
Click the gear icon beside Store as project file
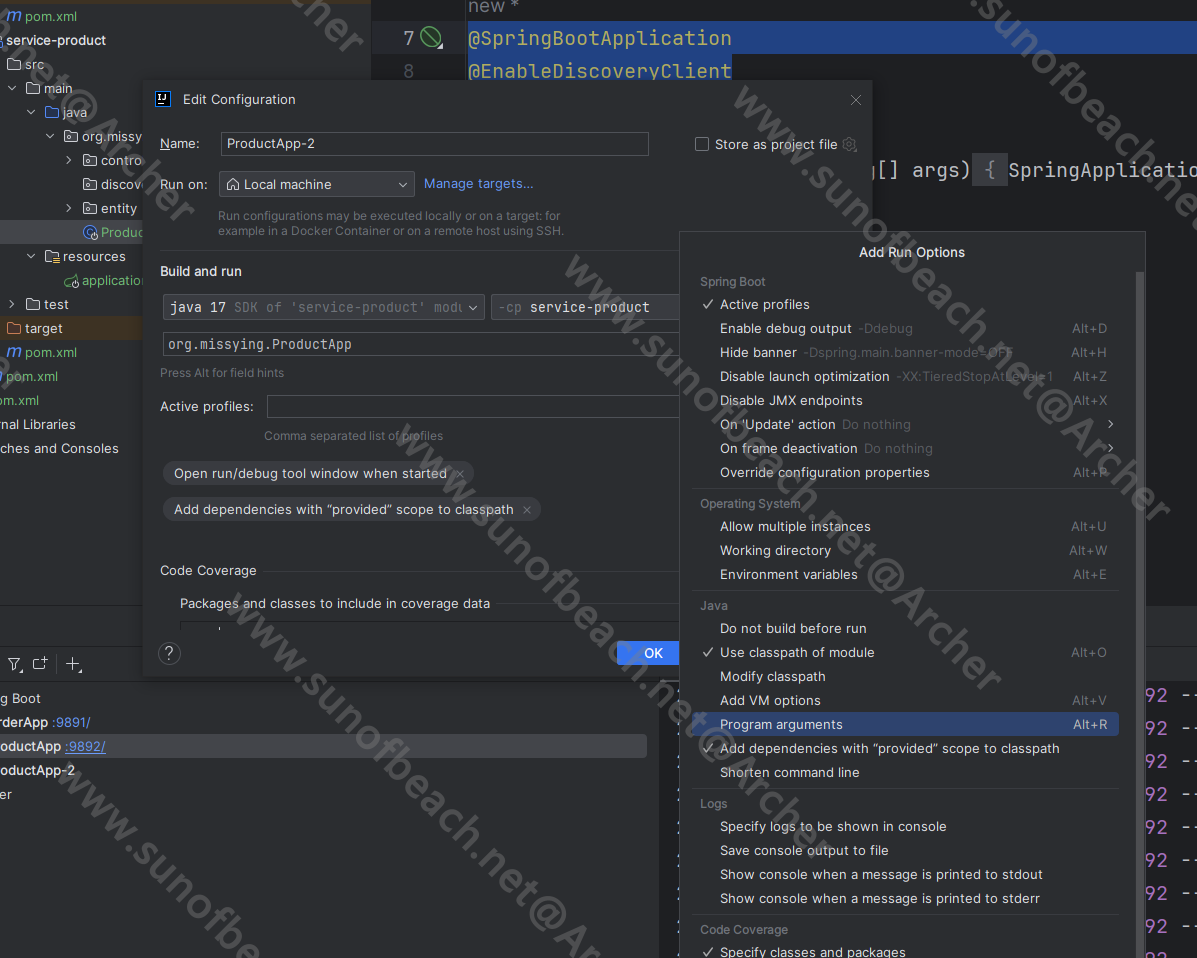point(850,144)
